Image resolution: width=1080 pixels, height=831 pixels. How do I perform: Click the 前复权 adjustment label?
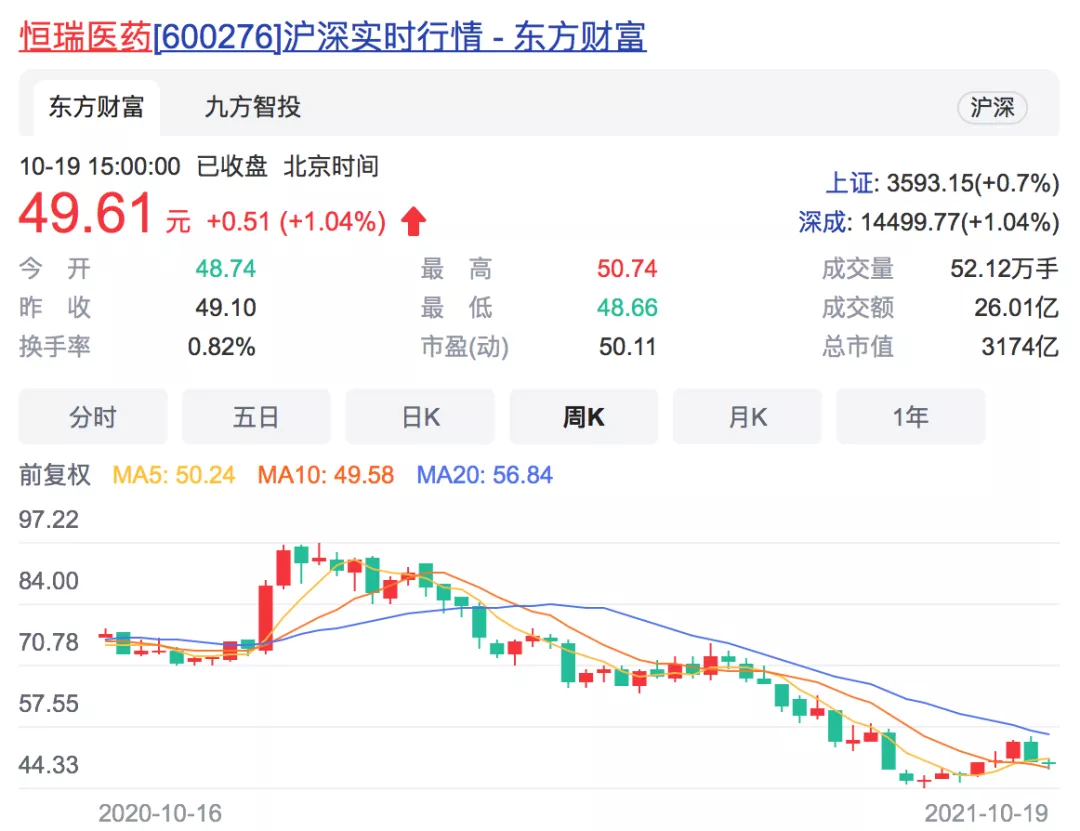tap(55, 474)
